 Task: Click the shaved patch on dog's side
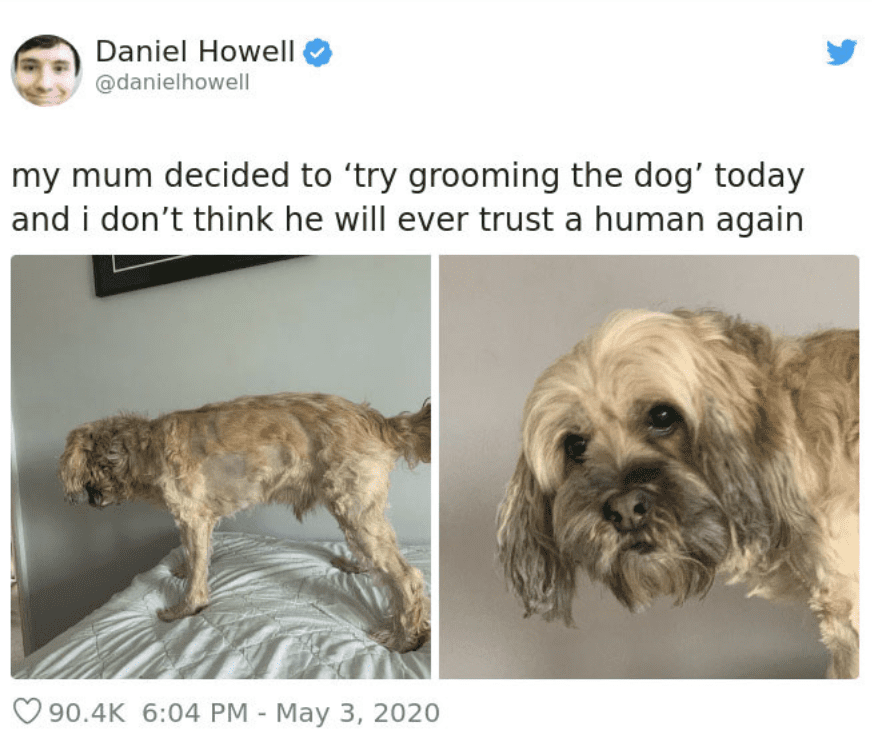(229, 473)
